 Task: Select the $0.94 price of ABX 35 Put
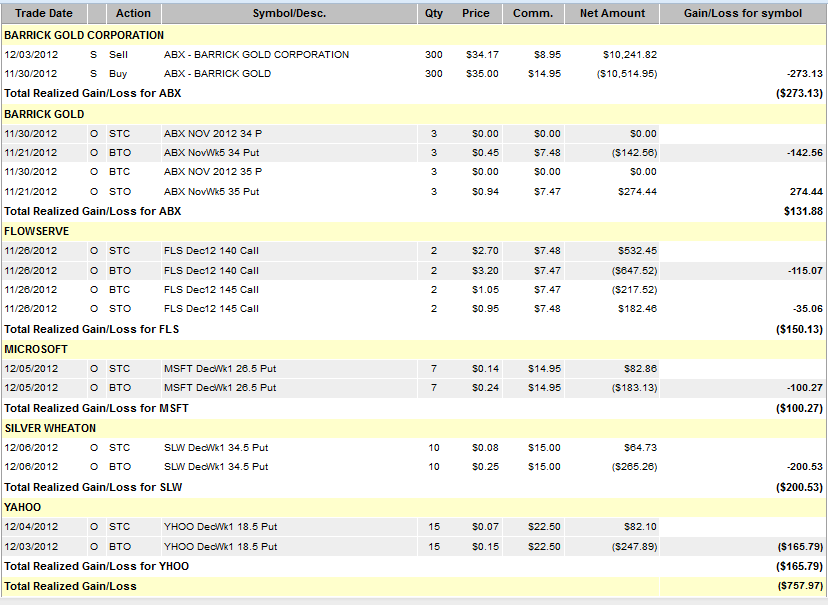pyautogui.click(x=485, y=192)
